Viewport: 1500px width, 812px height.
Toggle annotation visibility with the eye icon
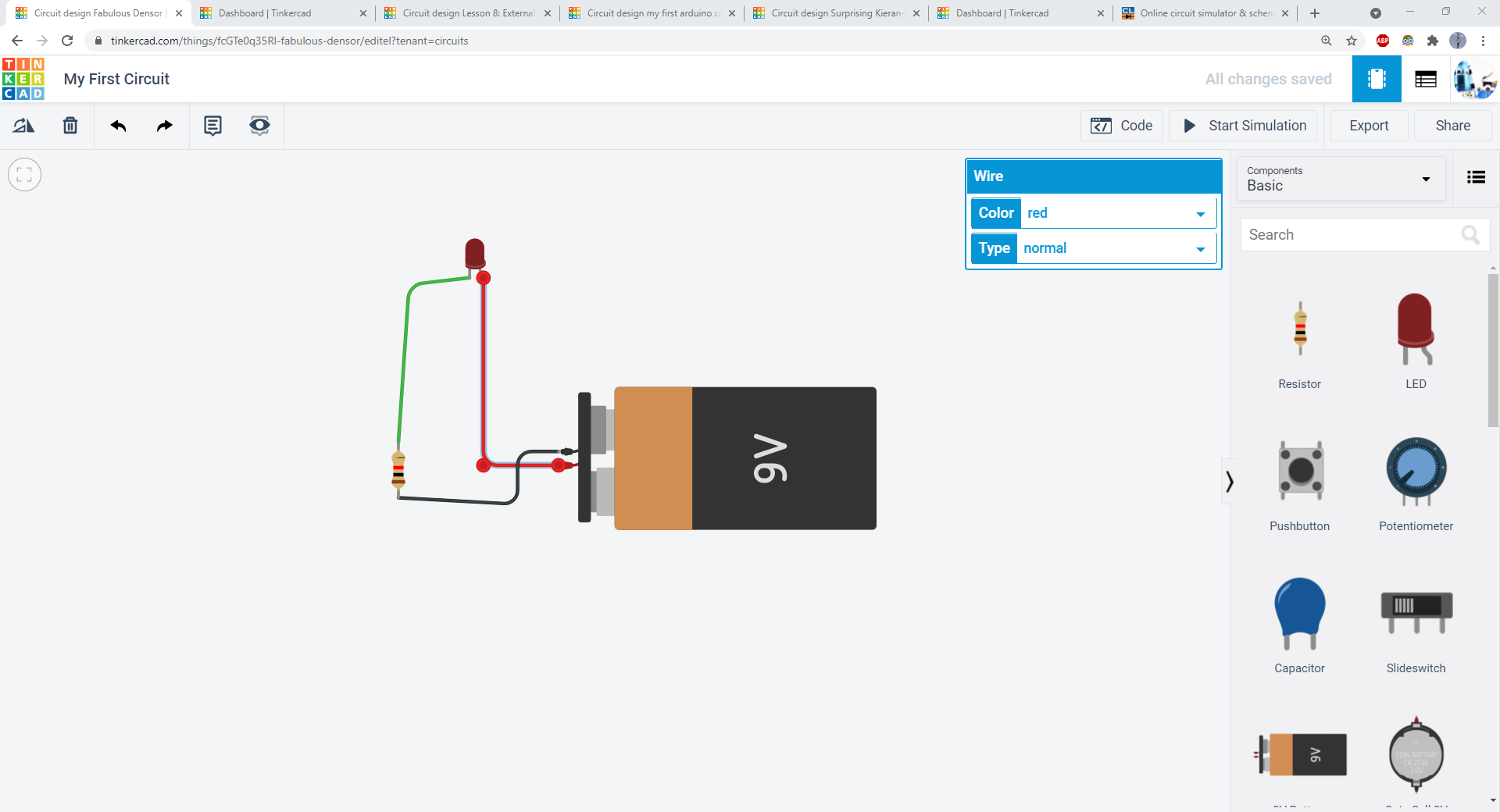(259, 125)
